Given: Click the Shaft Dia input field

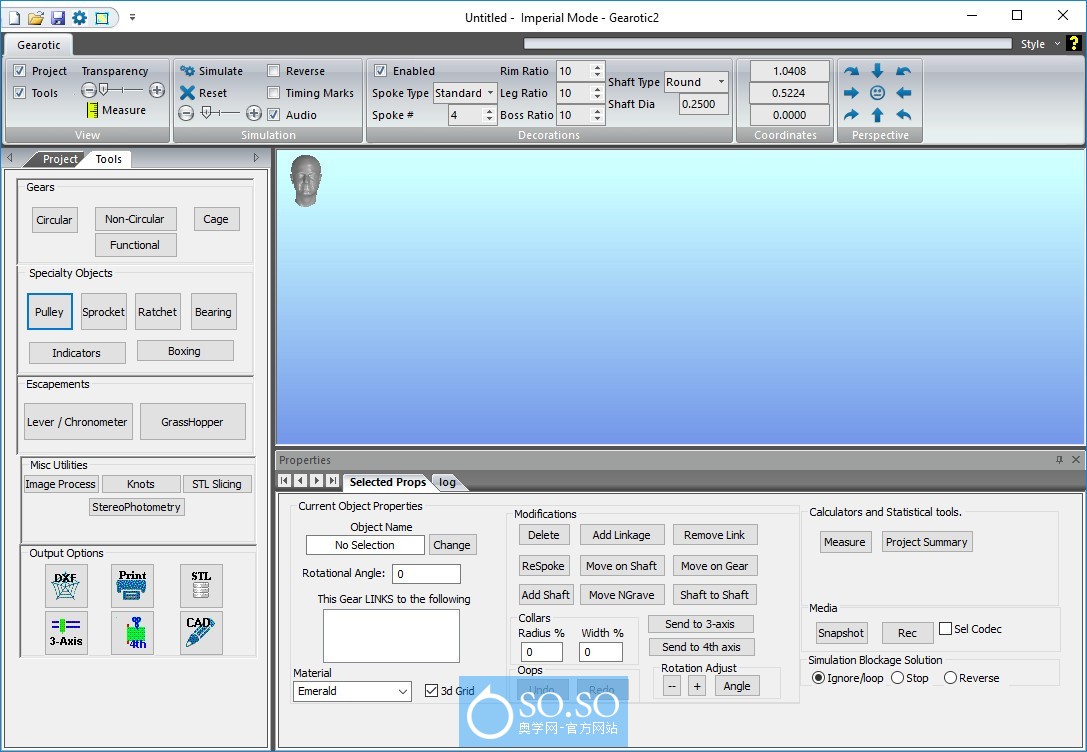Looking at the screenshot, I should 704,104.
